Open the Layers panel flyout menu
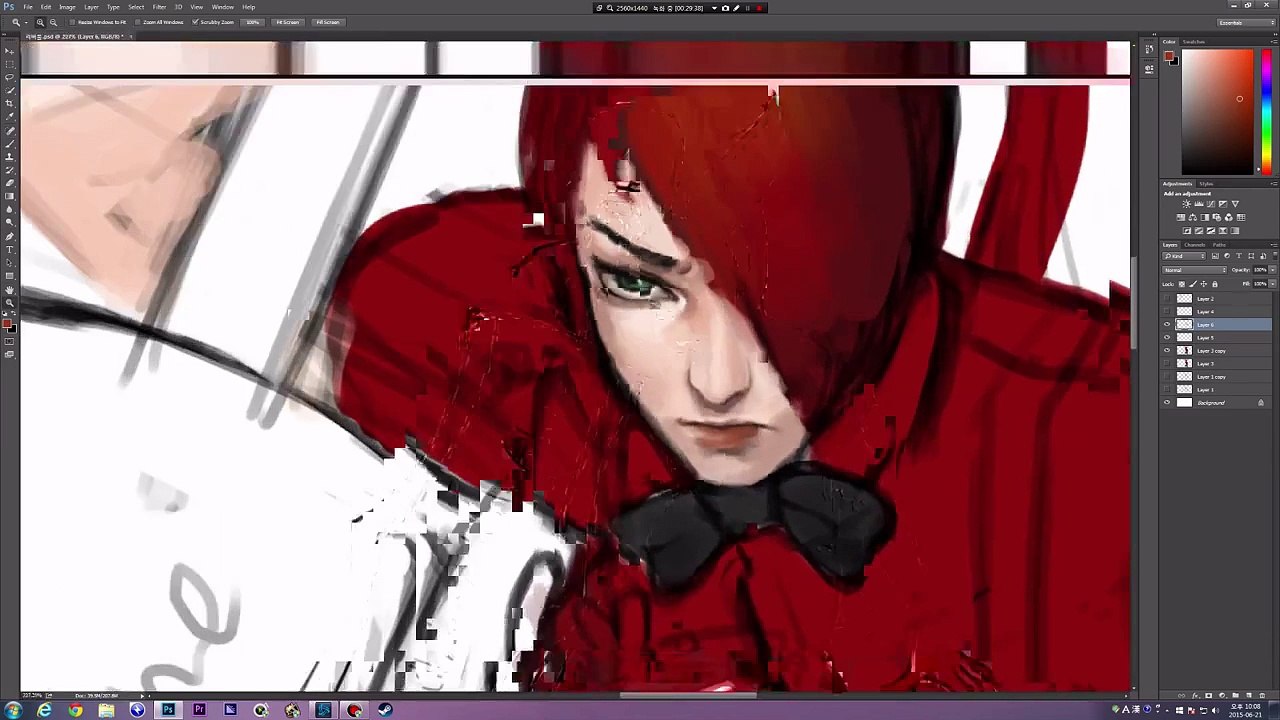The image size is (1280, 720). [1274, 245]
